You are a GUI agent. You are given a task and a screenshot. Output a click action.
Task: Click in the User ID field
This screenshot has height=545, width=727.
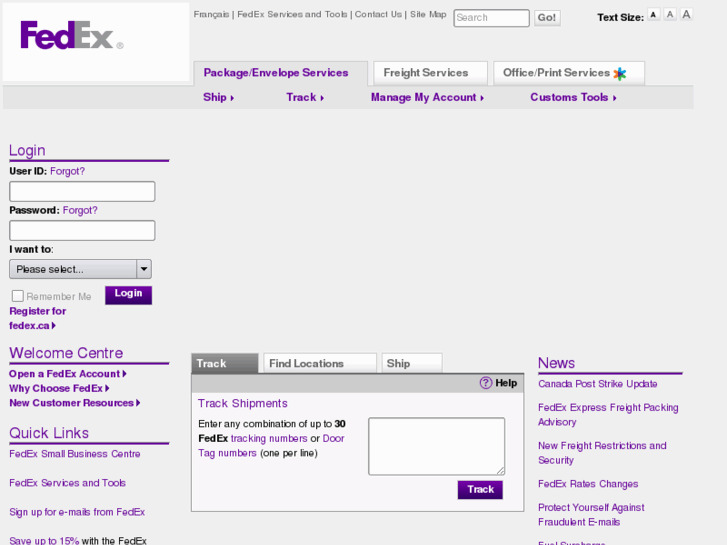82,192
